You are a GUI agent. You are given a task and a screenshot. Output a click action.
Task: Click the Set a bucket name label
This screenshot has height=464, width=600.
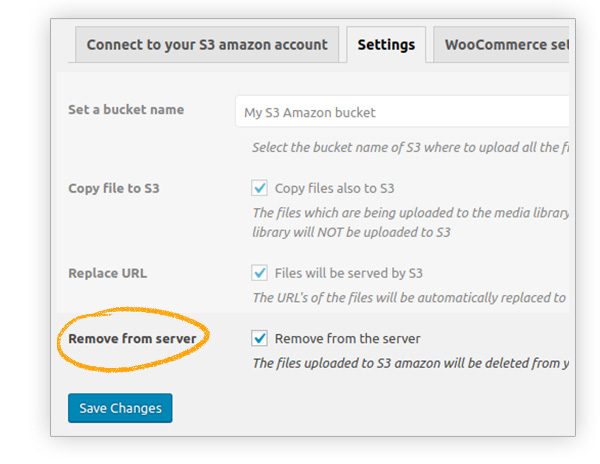(x=126, y=110)
